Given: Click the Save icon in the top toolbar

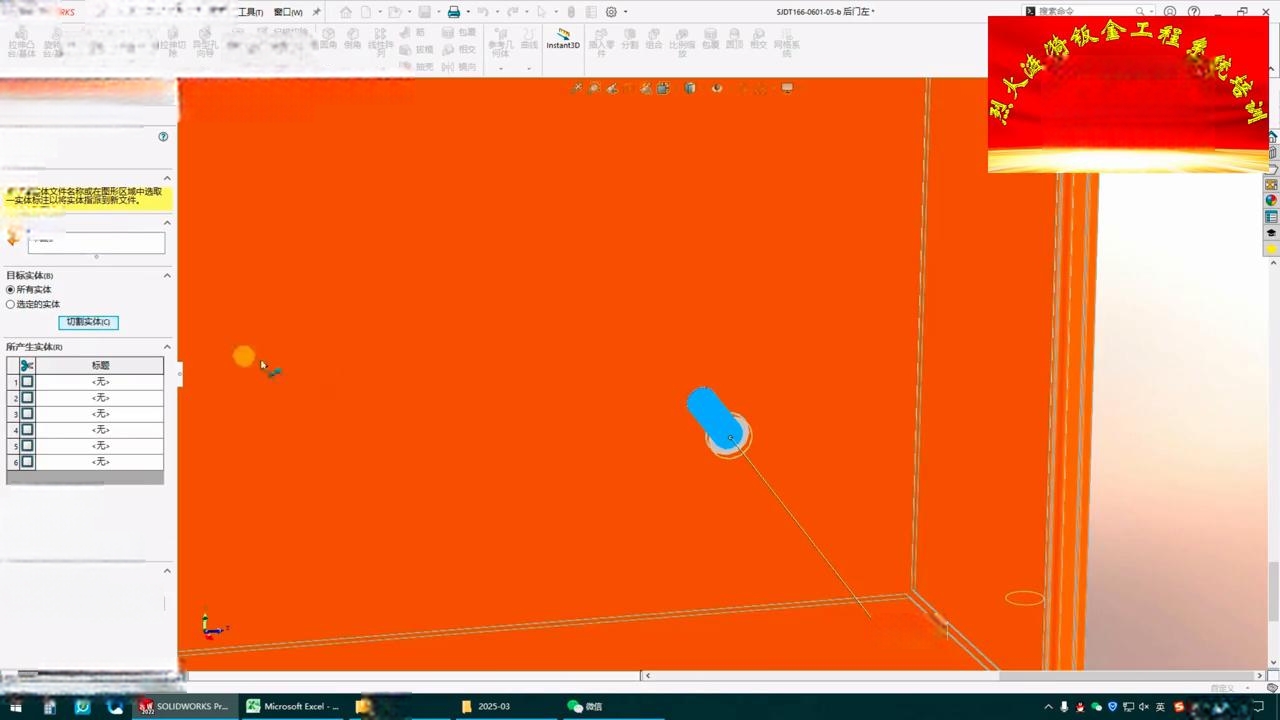Looking at the screenshot, I should [424, 12].
